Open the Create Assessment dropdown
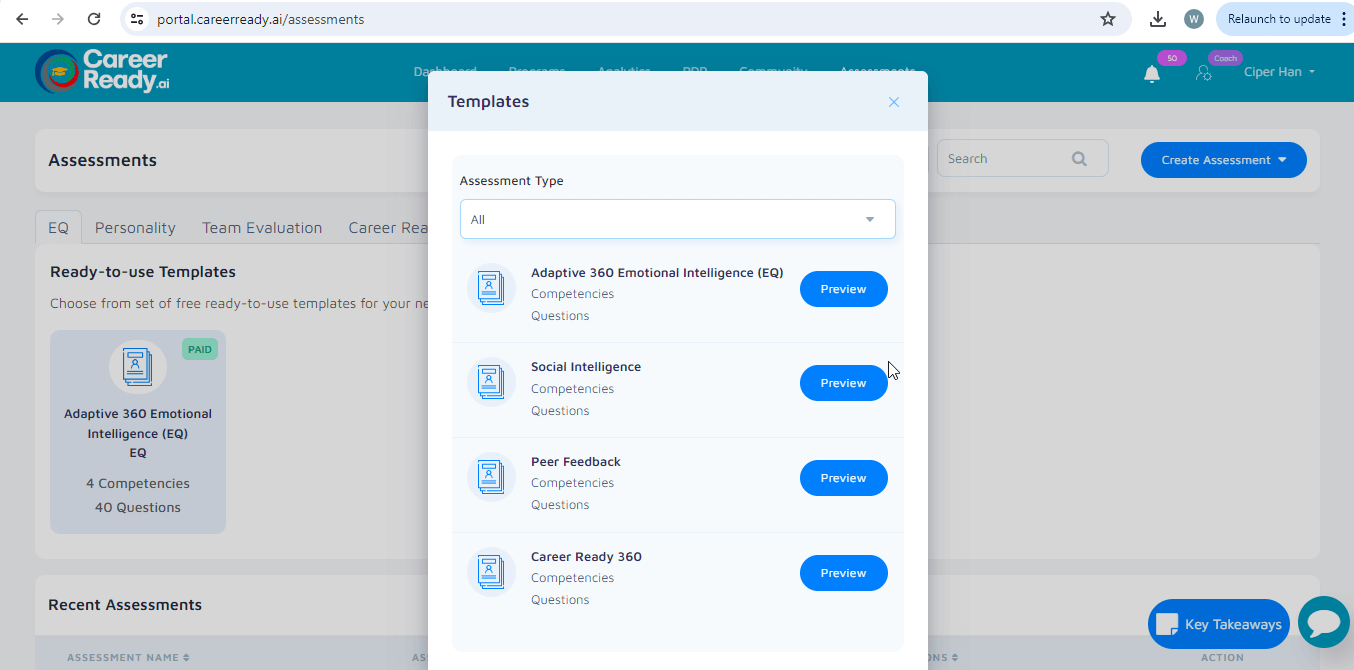1354x670 pixels. coord(1223,160)
